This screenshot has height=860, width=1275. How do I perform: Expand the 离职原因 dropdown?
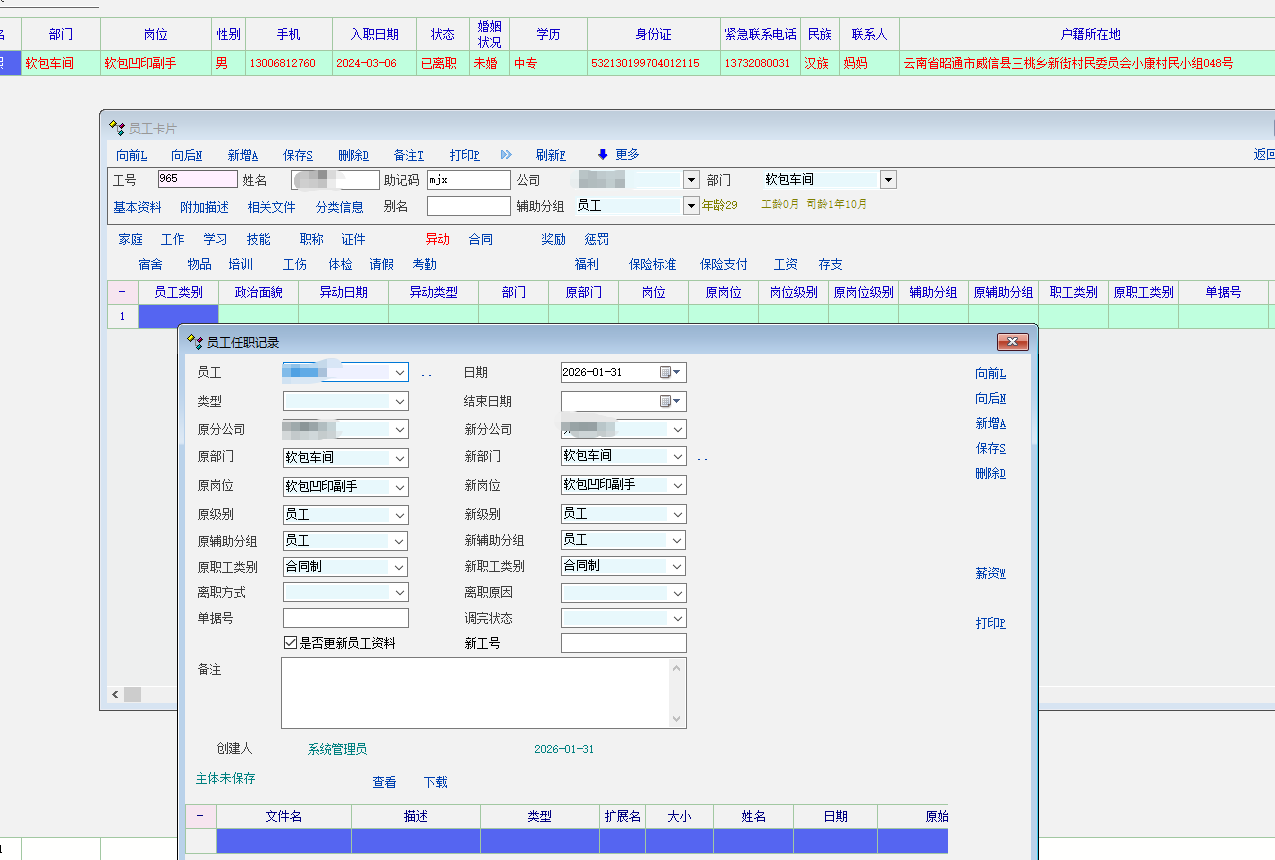678,593
